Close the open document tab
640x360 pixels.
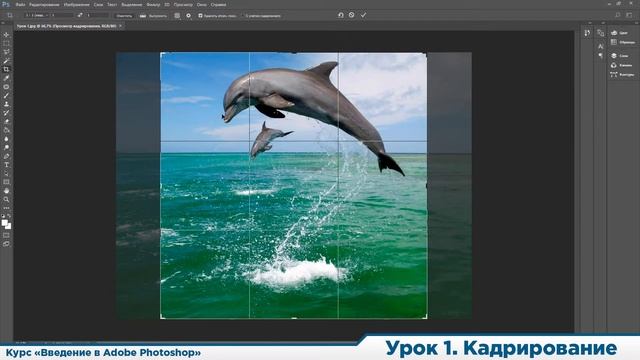tap(120, 26)
